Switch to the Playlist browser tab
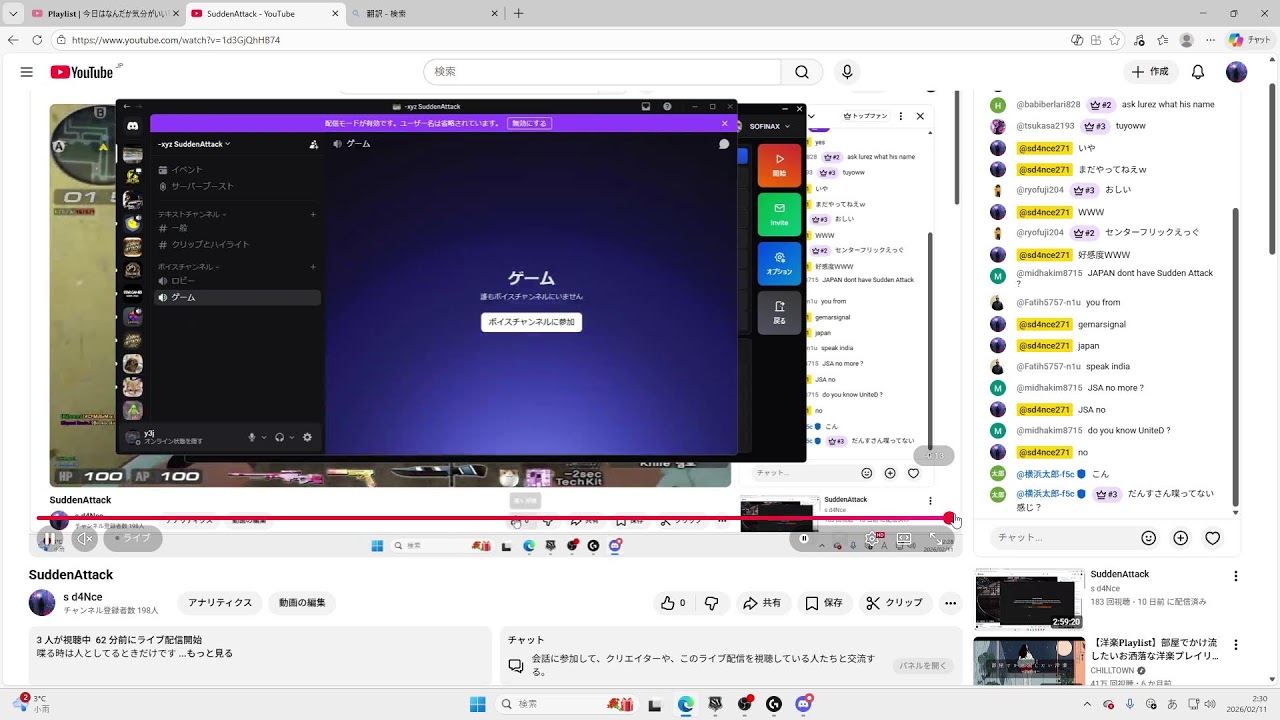This screenshot has width=1280, height=720. click(103, 13)
